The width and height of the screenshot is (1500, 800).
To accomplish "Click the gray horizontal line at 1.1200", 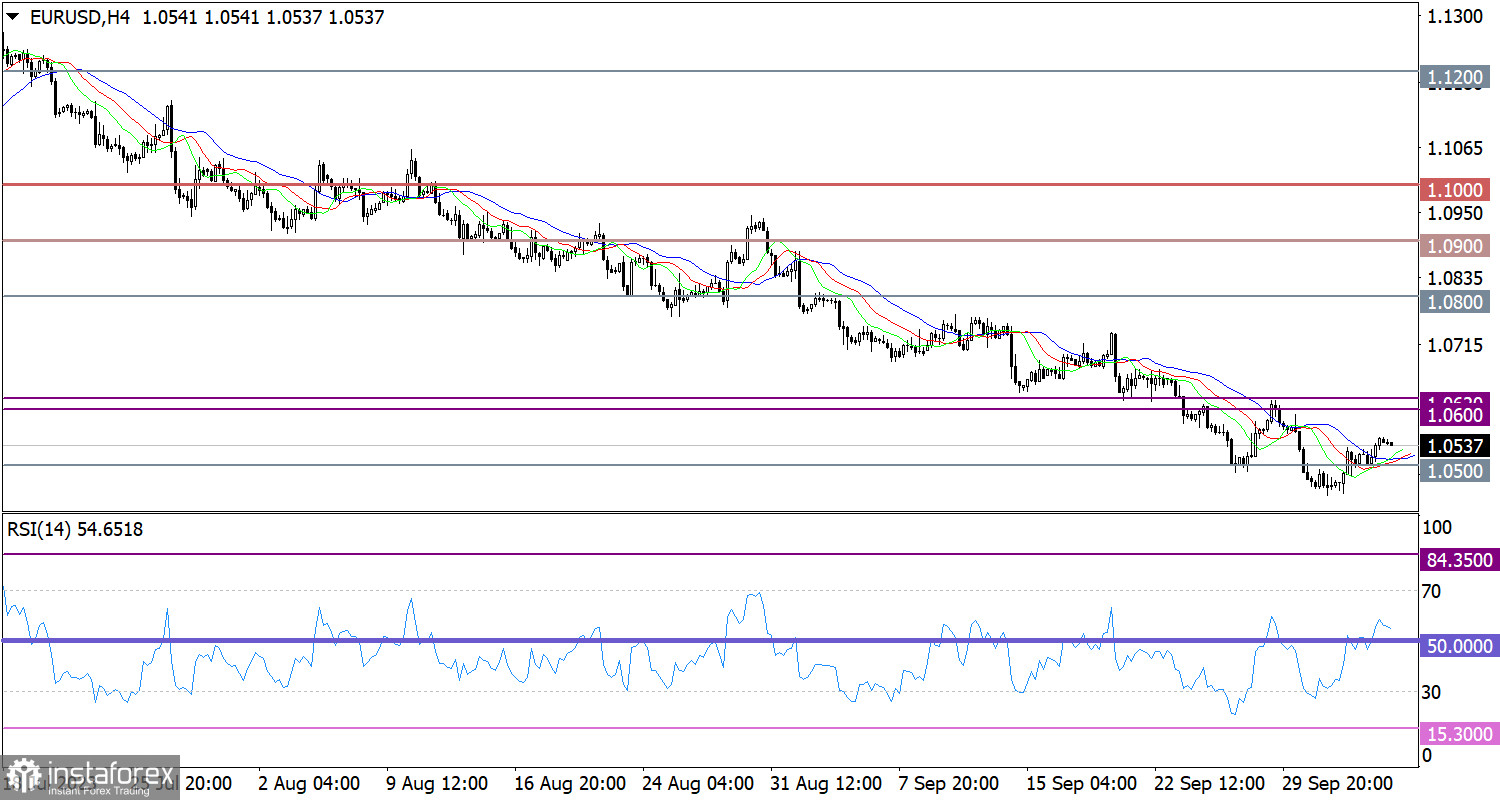I will pos(710,71).
